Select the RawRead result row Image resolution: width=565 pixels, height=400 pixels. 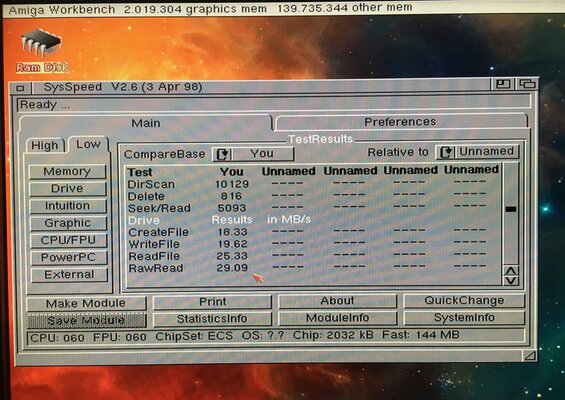[x=313, y=268]
